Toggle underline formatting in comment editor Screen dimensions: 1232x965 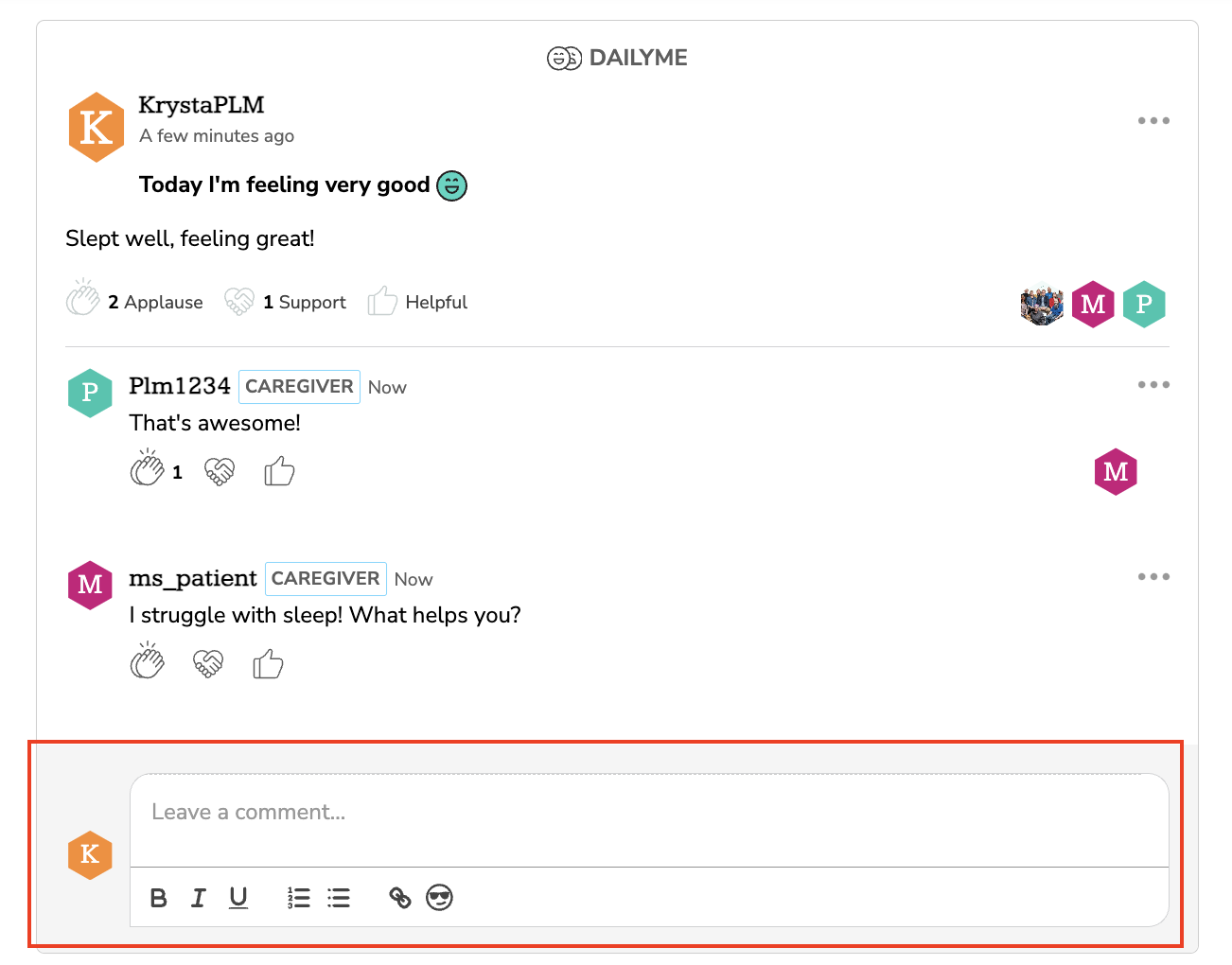point(238,898)
